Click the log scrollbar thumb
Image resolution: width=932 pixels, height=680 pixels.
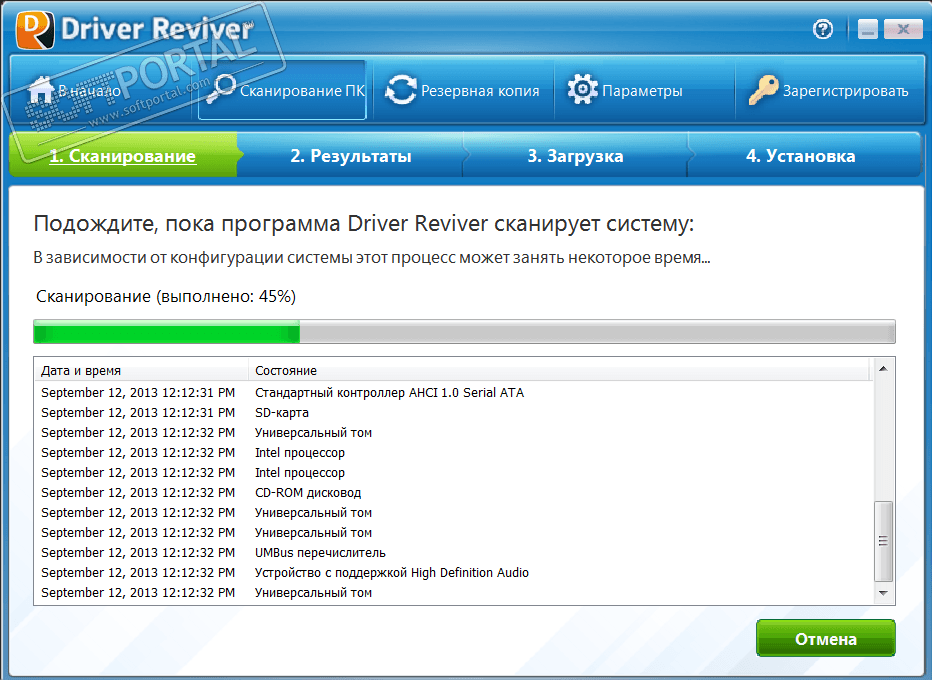[x=883, y=541]
